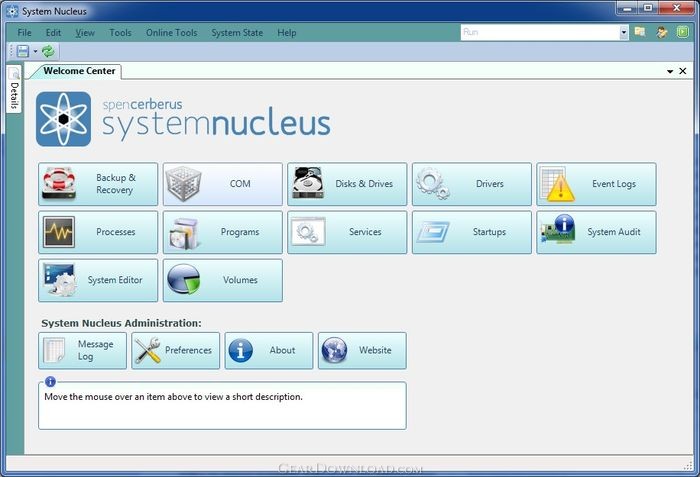Image resolution: width=700 pixels, height=477 pixels.
Task: Open the Volumes tile
Action: [x=222, y=280]
